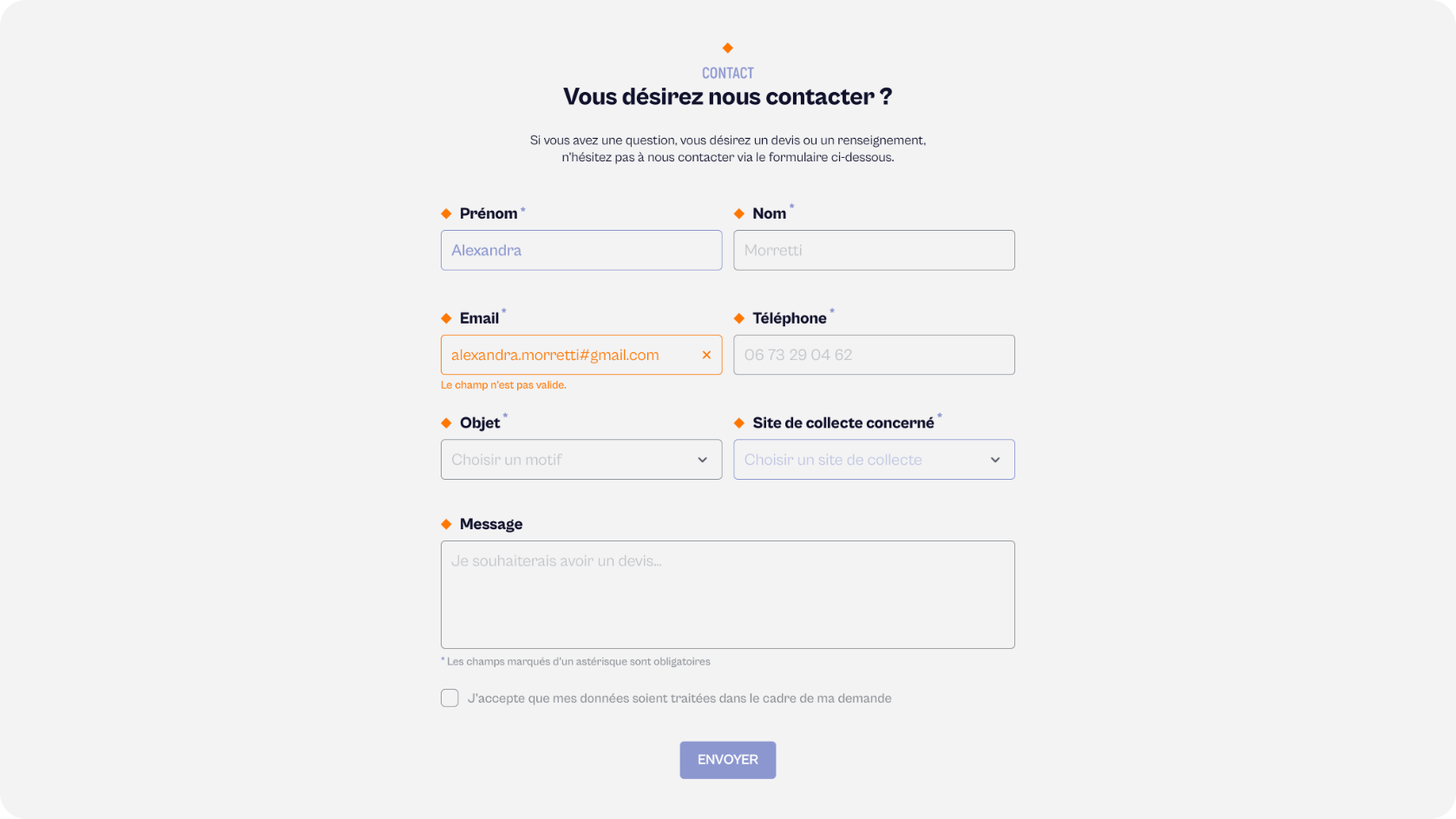Click the Email field containing the invalid address

(564, 355)
